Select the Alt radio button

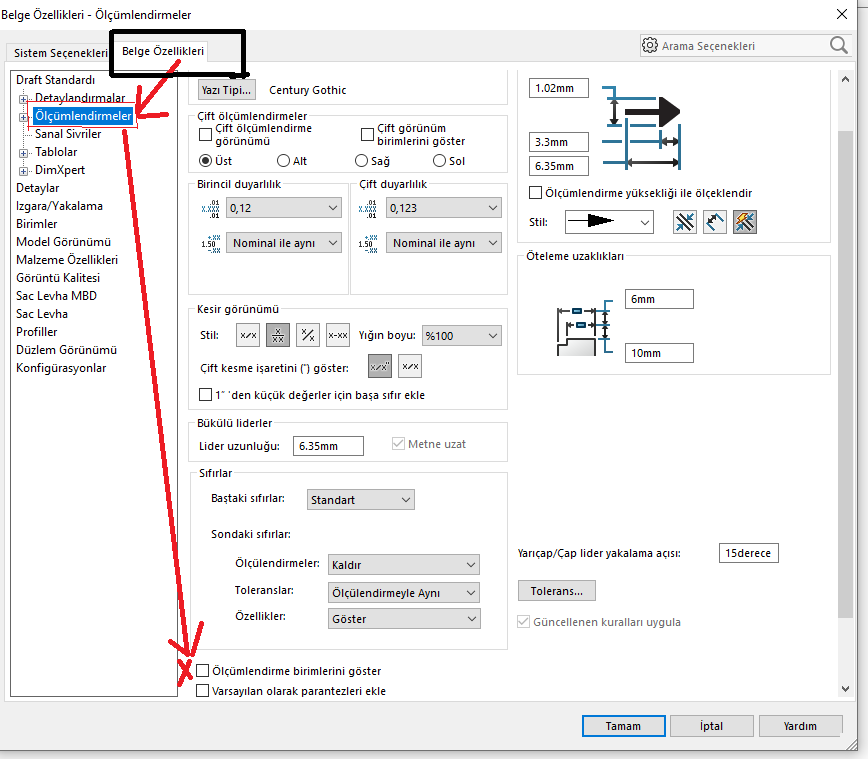click(284, 161)
